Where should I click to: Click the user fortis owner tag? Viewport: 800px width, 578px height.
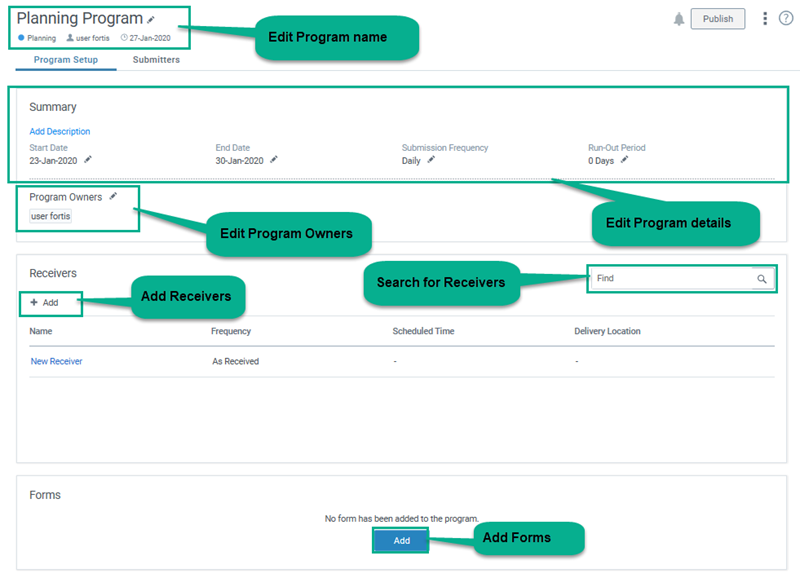[51, 216]
